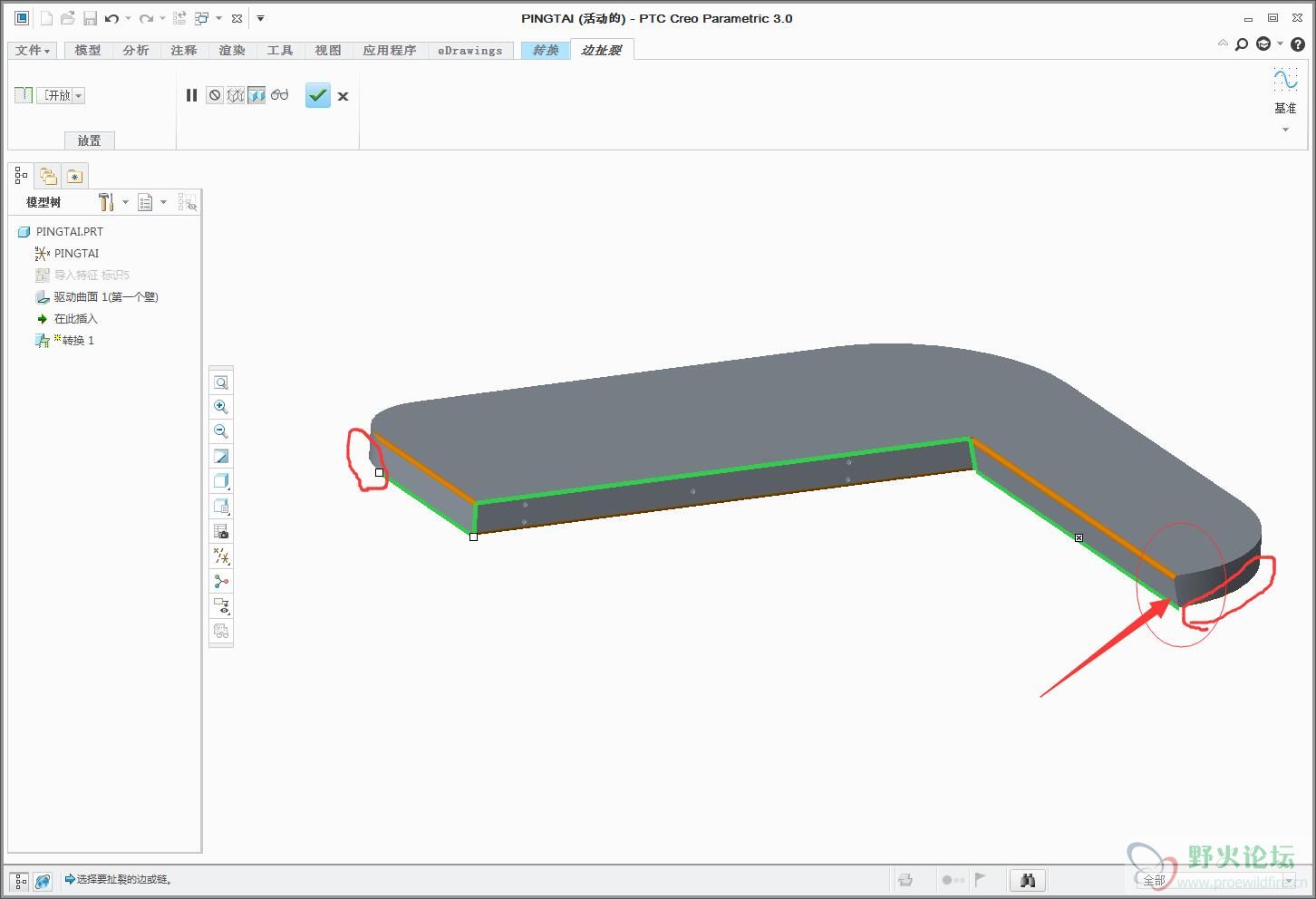Pause the feature tool
The image size is (1316, 899).
(x=191, y=95)
